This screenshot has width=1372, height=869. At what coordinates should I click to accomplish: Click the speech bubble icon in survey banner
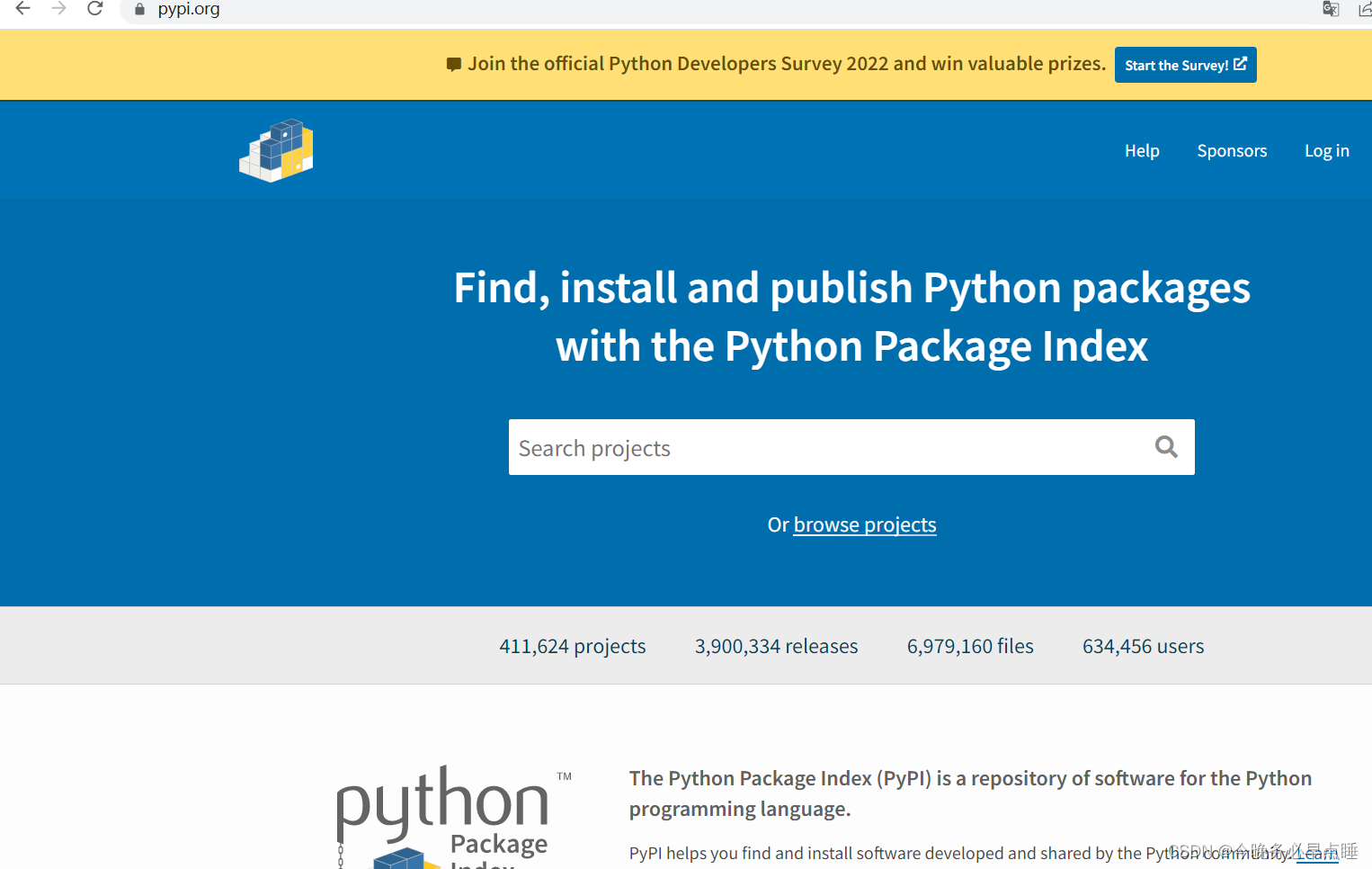(x=454, y=65)
